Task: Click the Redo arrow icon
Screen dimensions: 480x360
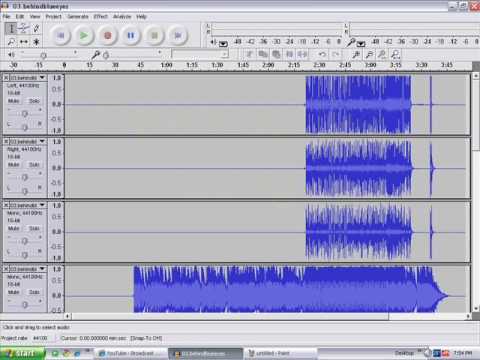Action: [336, 54]
